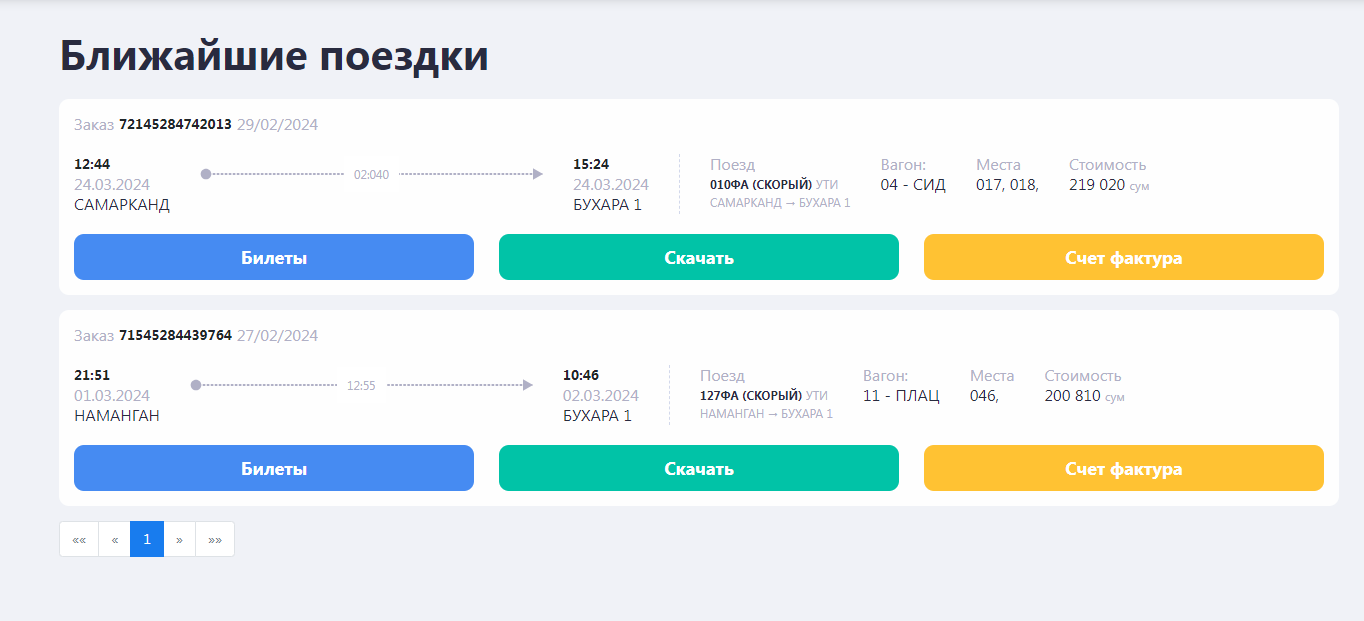Go to first page with «« button

79,539
